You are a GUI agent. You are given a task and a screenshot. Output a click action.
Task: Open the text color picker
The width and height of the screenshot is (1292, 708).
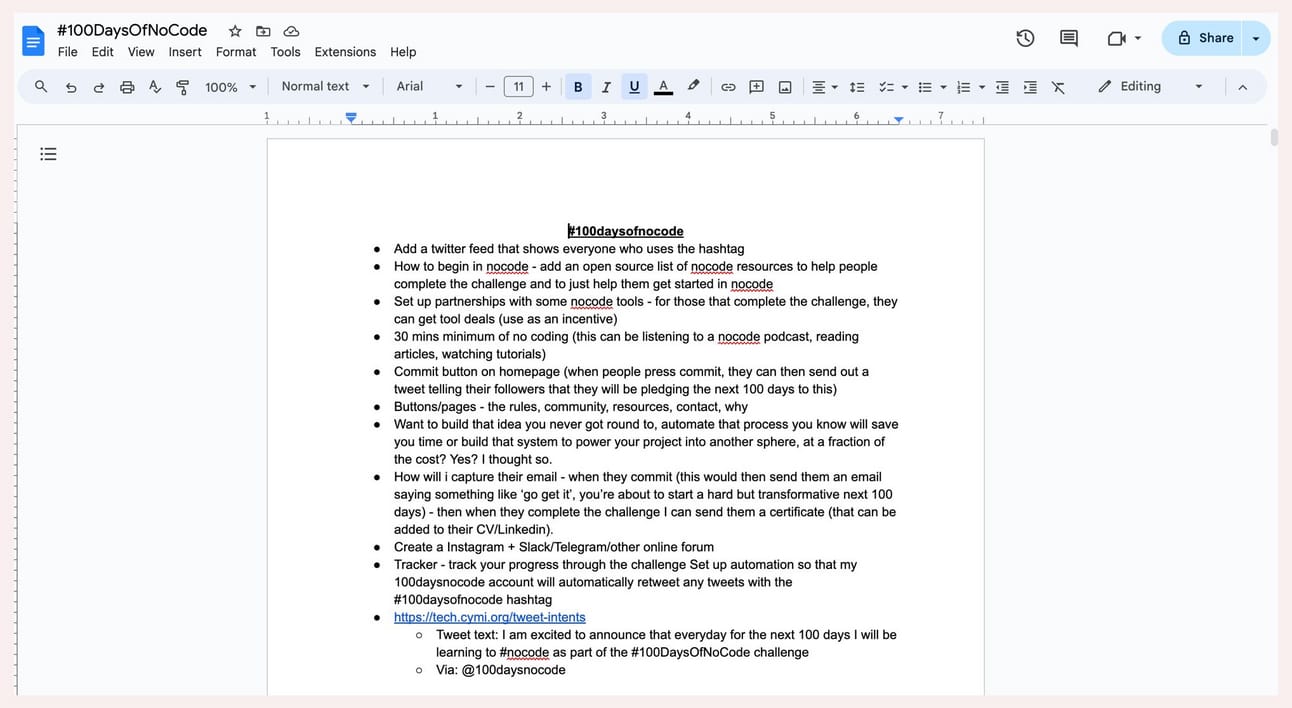(x=663, y=87)
